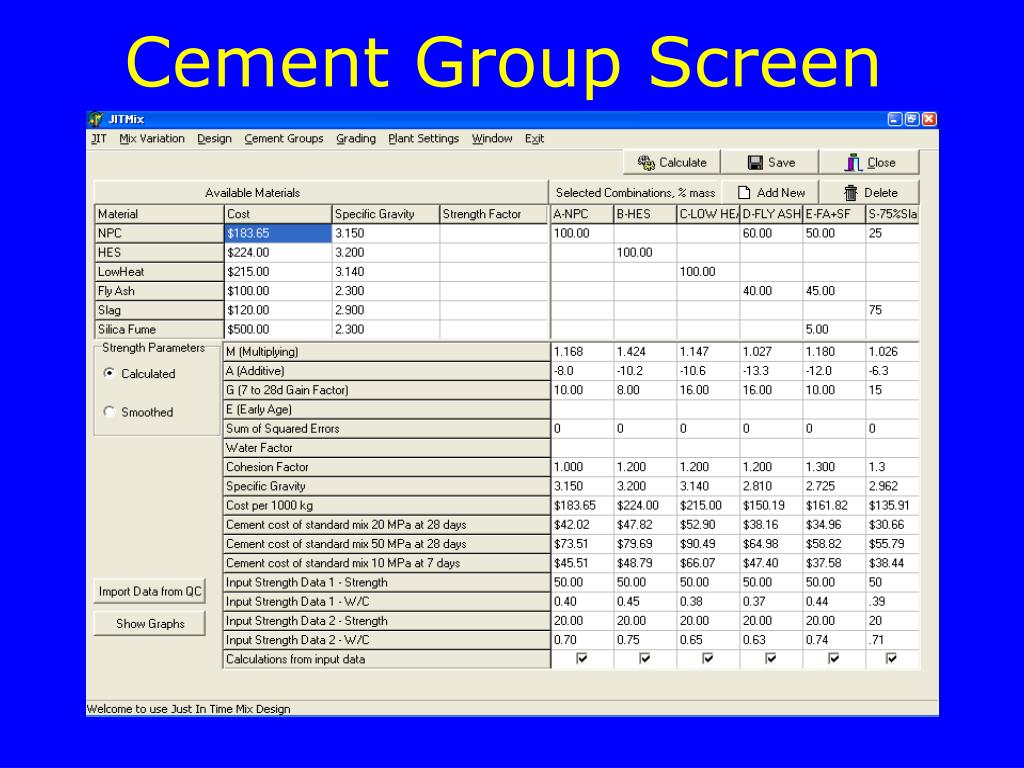Click the G gain factor value 16.00 for C-LOW HEAT

[708, 390]
